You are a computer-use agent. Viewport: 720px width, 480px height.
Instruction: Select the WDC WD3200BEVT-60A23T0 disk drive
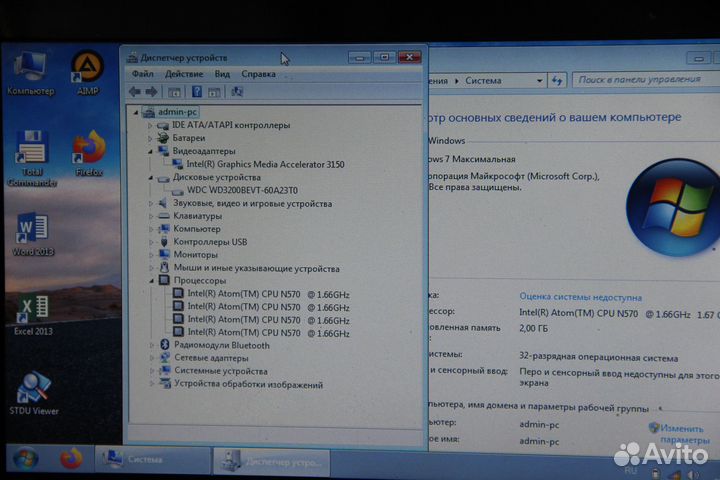click(x=242, y=190)
